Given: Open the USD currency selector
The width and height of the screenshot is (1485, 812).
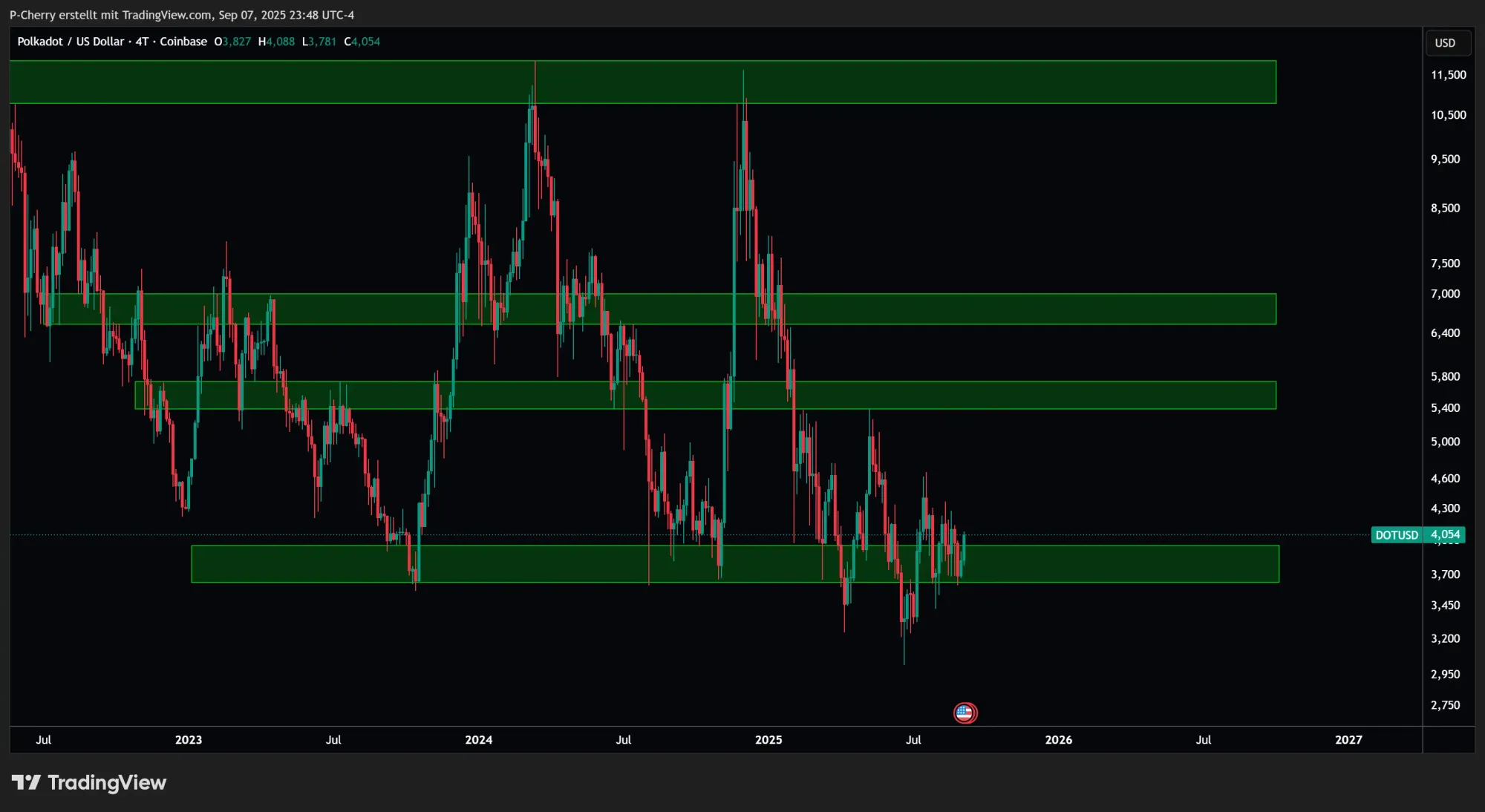Looking at the screenshot, I should [x=1447, y=42].
